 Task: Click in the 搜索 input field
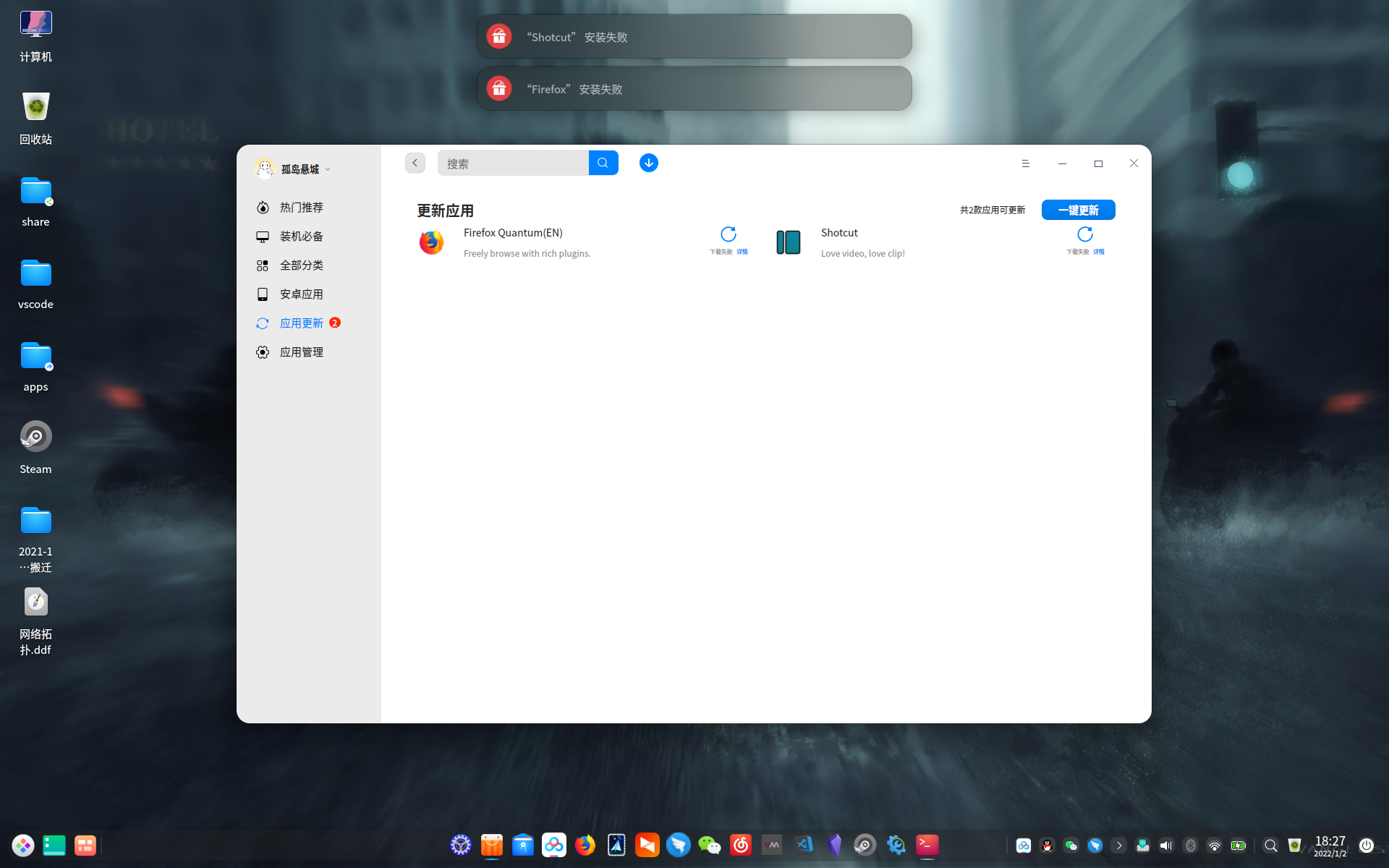pos(513,163)
